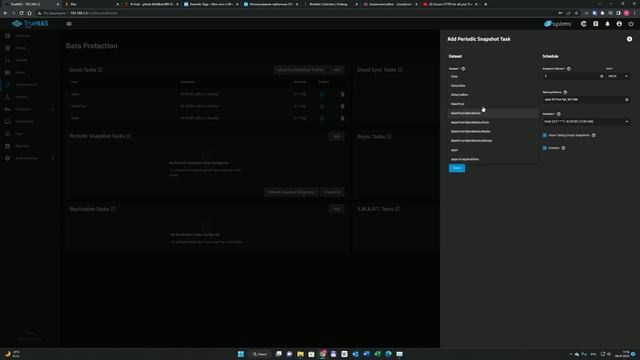
Task: Select the Data/Data dataset option
Action: 493,86
